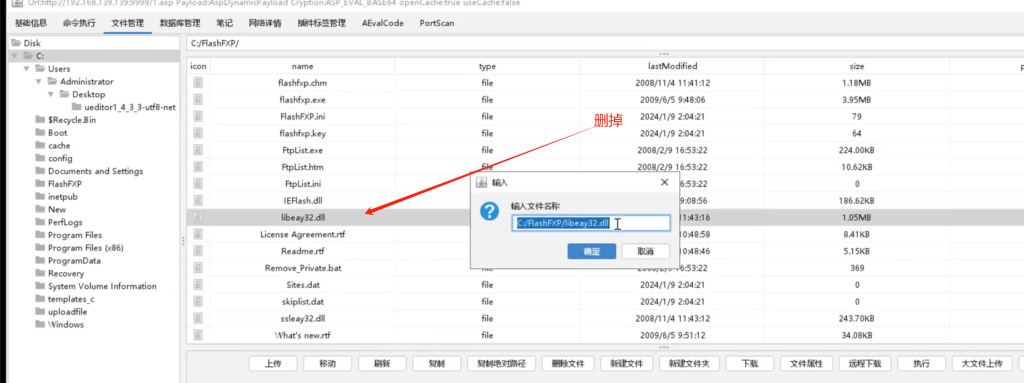The width and height of the screenshot is (1024, 383).
Task: Open the 数据库管理 tab
Action: [x=180, y=23]
